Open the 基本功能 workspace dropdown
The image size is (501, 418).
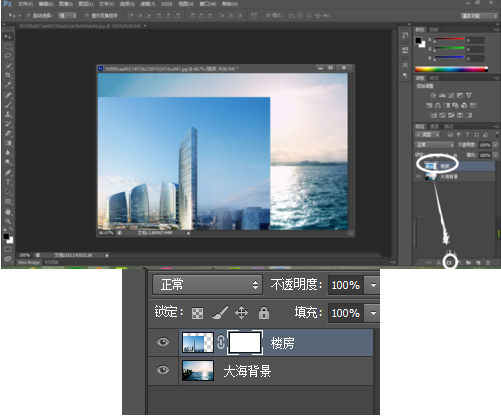(479, 16)
